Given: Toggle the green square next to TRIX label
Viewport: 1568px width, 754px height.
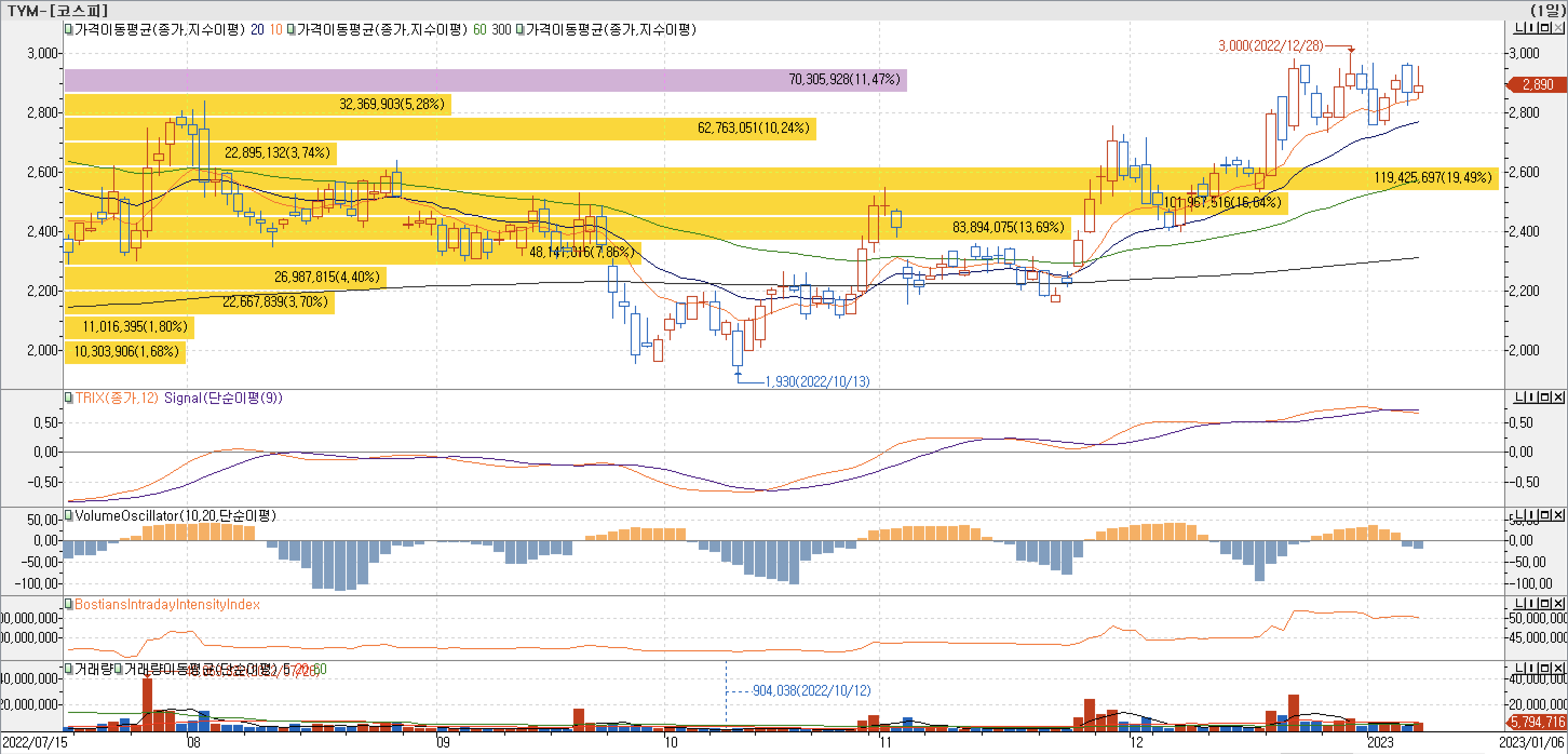Looking at the screenshot, I should [69, 398].
